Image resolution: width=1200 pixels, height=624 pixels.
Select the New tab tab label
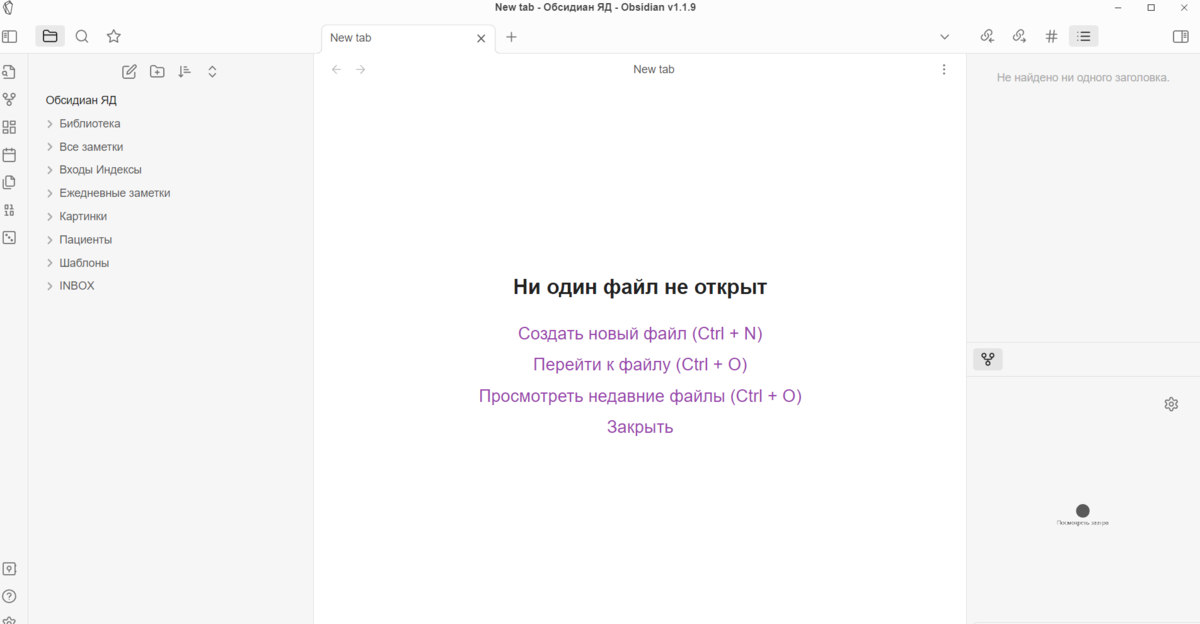[x=351, y=38]
